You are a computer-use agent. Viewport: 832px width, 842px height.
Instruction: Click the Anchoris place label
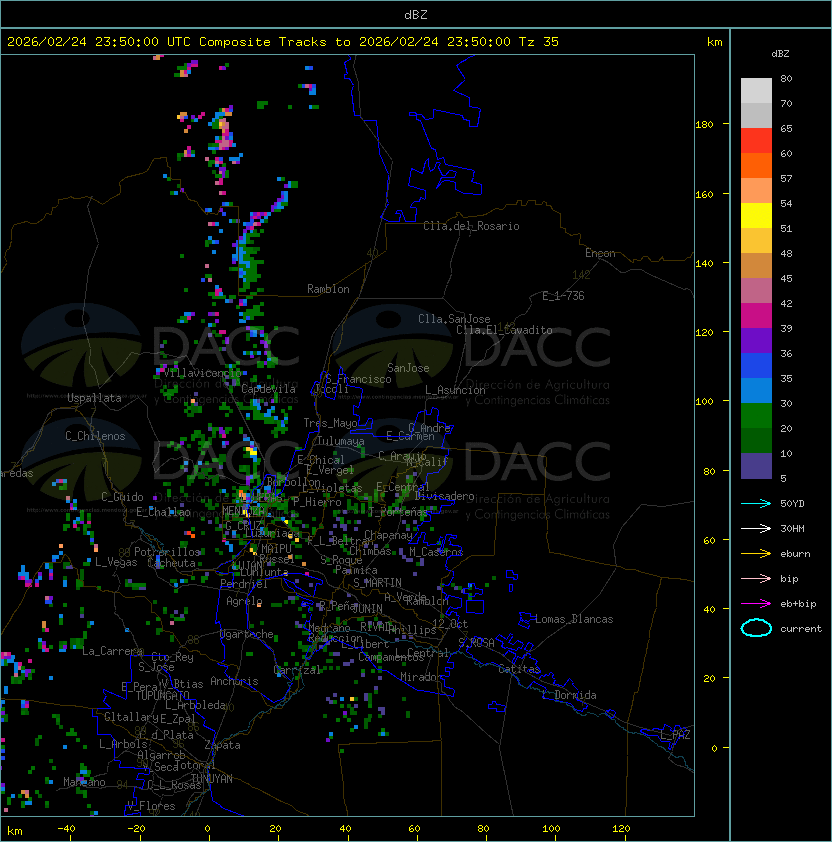coord(234,681)
